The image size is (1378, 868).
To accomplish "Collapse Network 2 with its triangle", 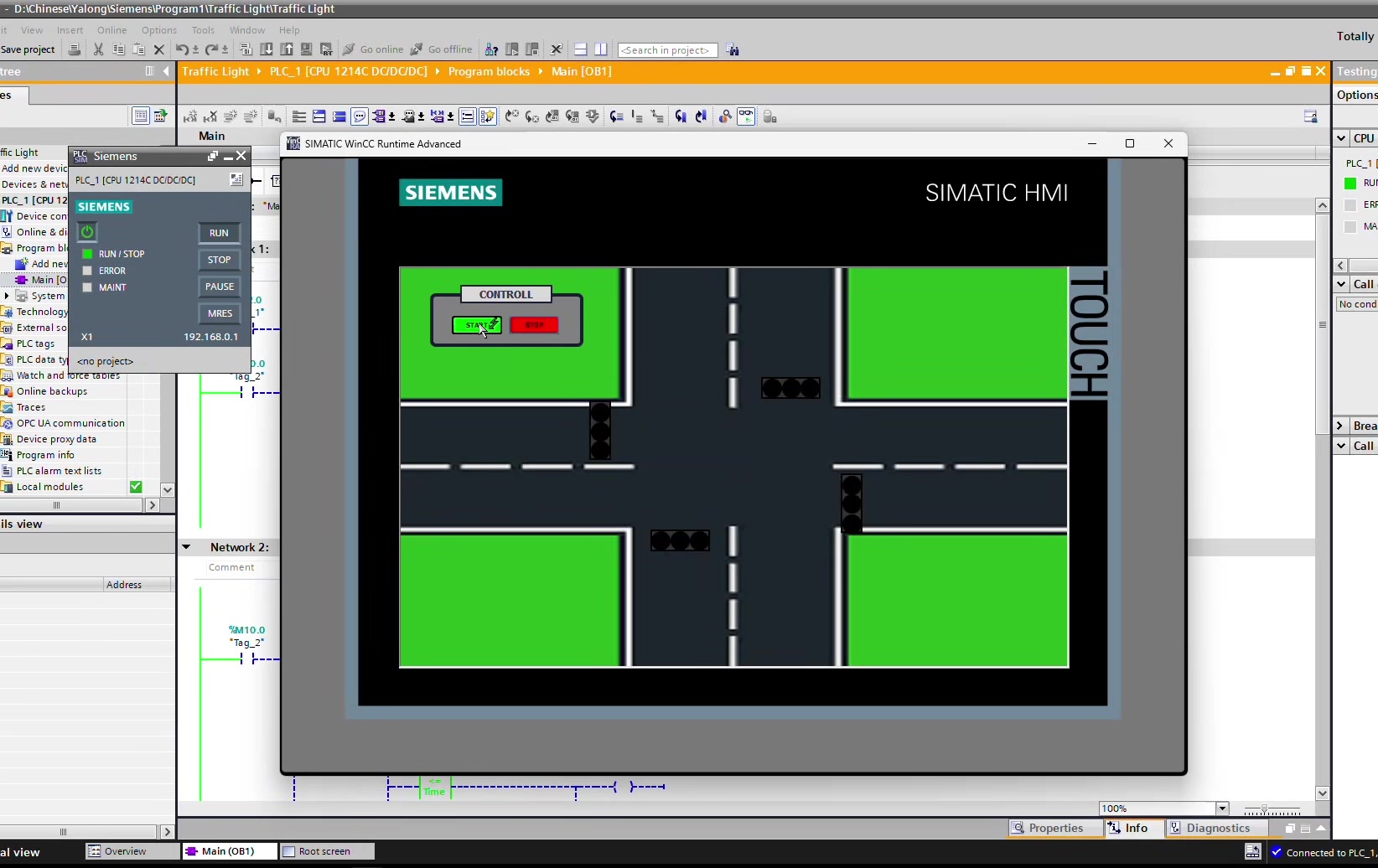I will tap(186, 547).
